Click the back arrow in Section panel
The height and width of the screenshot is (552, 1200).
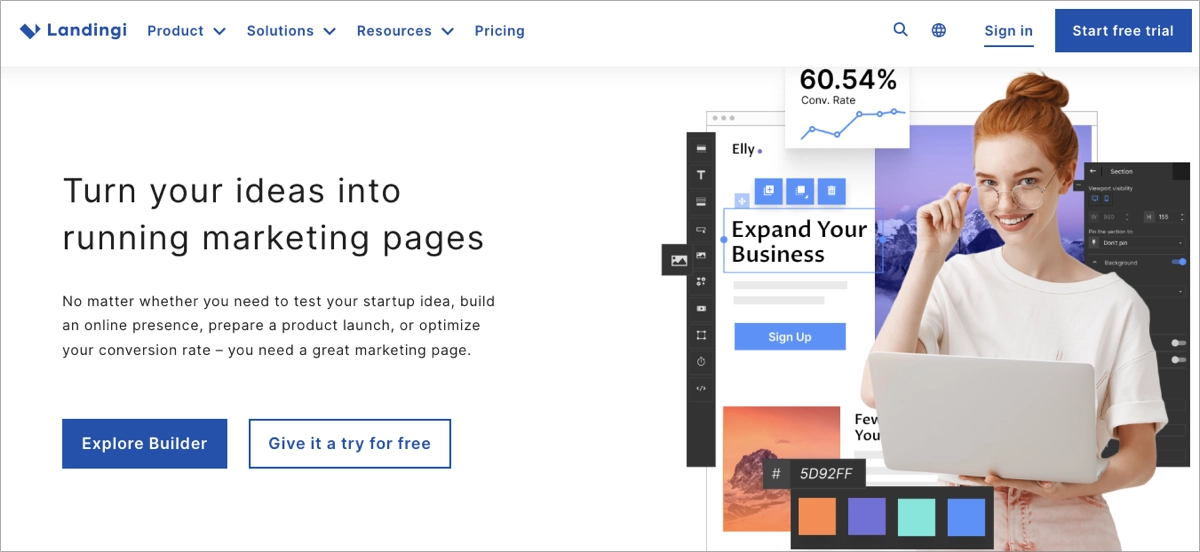coord(1093,171)
